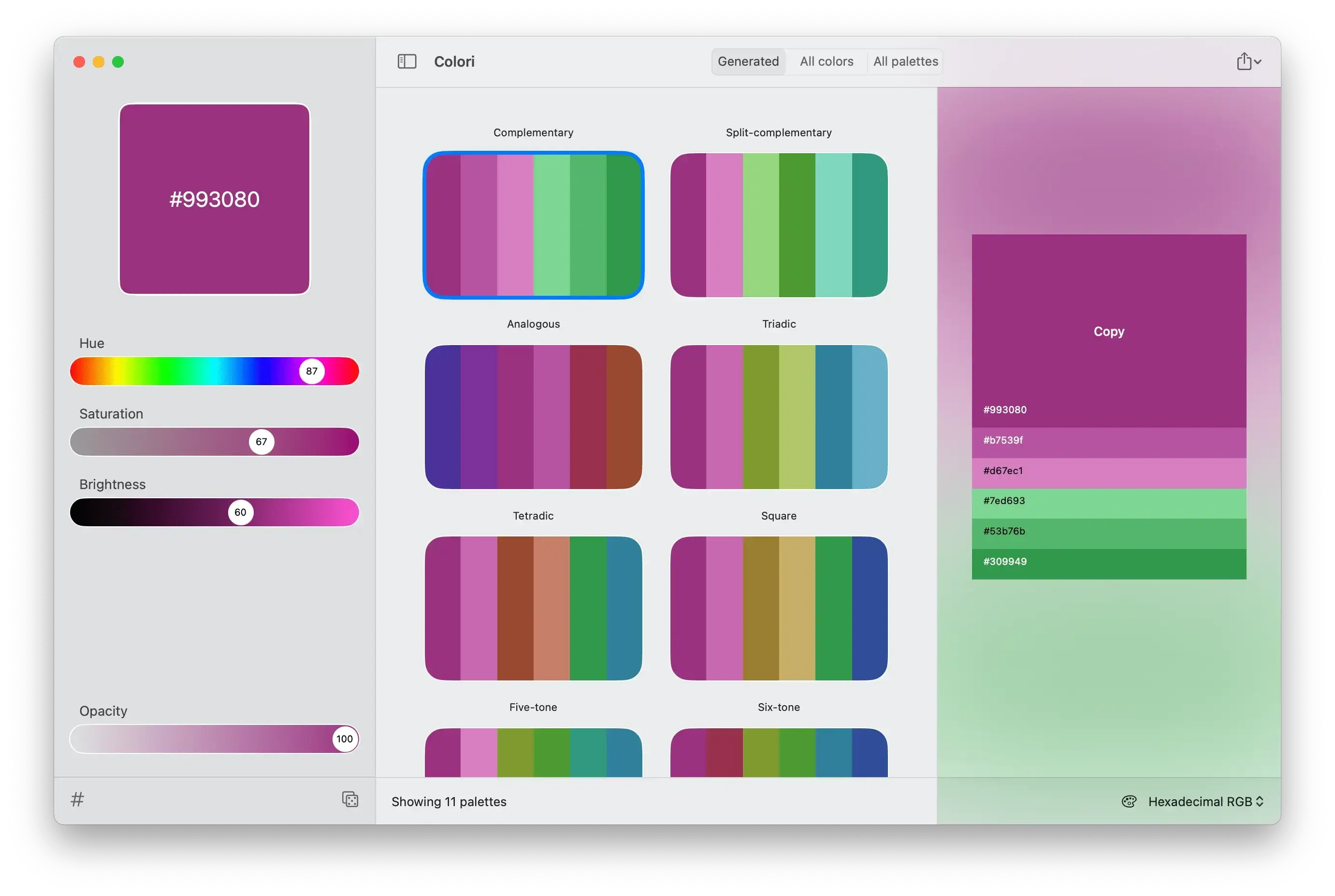Click the #53b76b color row
1335x896 pixels.
1108,533
